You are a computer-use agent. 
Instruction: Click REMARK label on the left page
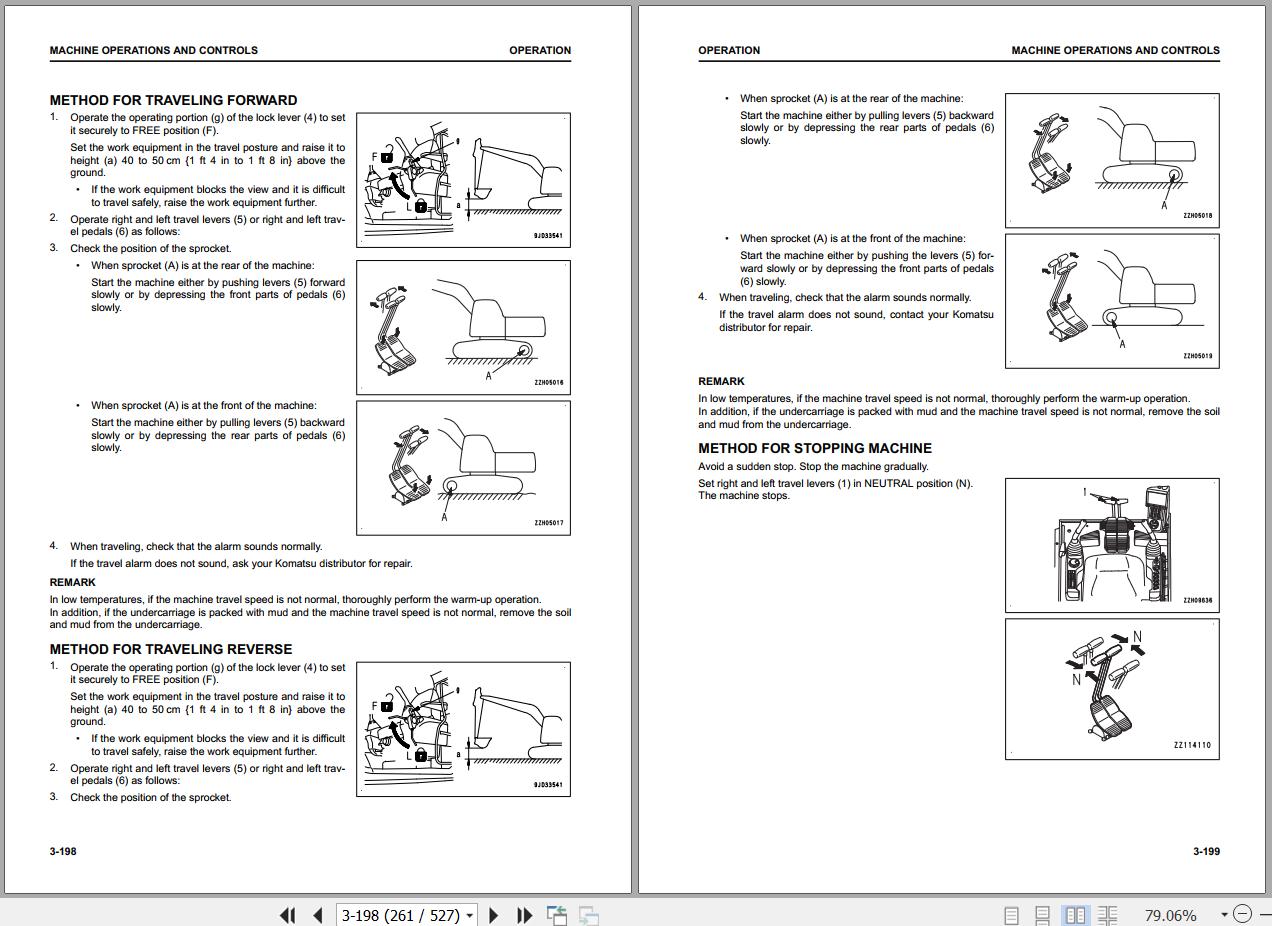[x=73, y=582]
